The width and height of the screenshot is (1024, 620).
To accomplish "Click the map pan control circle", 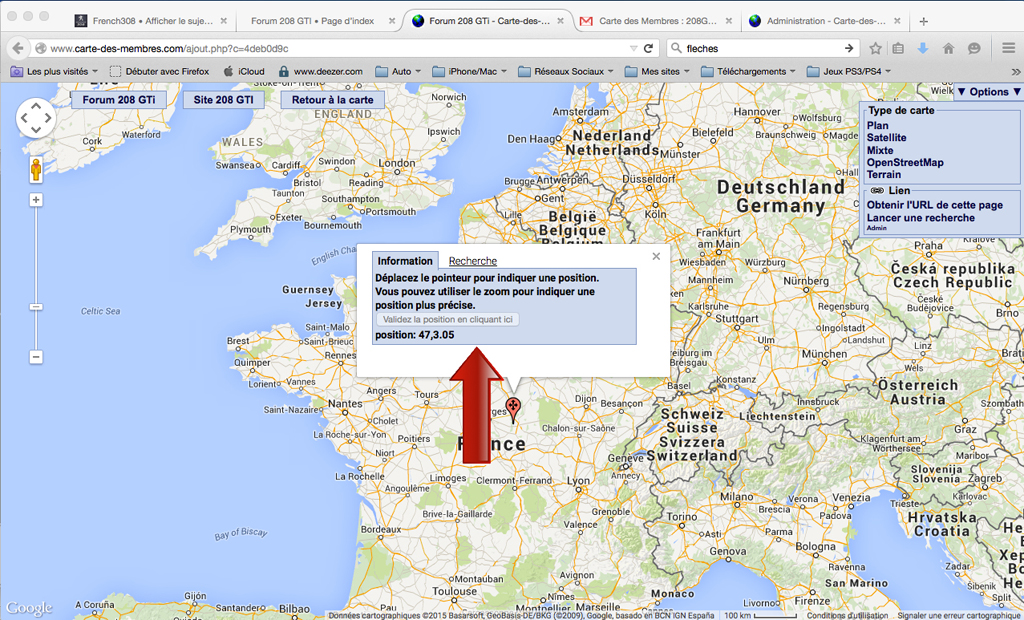I will click(x=35, y=118).
